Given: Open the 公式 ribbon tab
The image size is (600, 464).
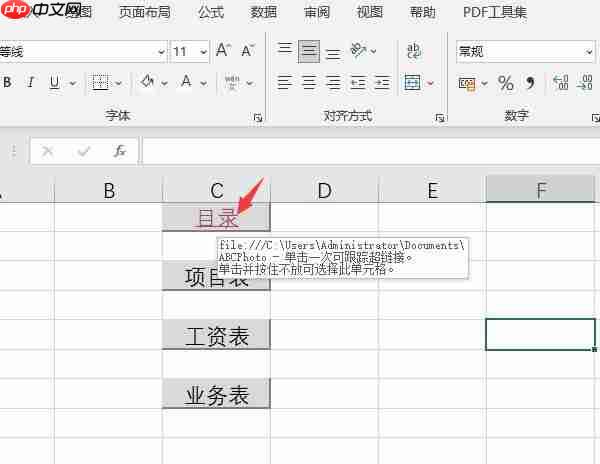Looking at the screenshot, I should click(211, 12).
